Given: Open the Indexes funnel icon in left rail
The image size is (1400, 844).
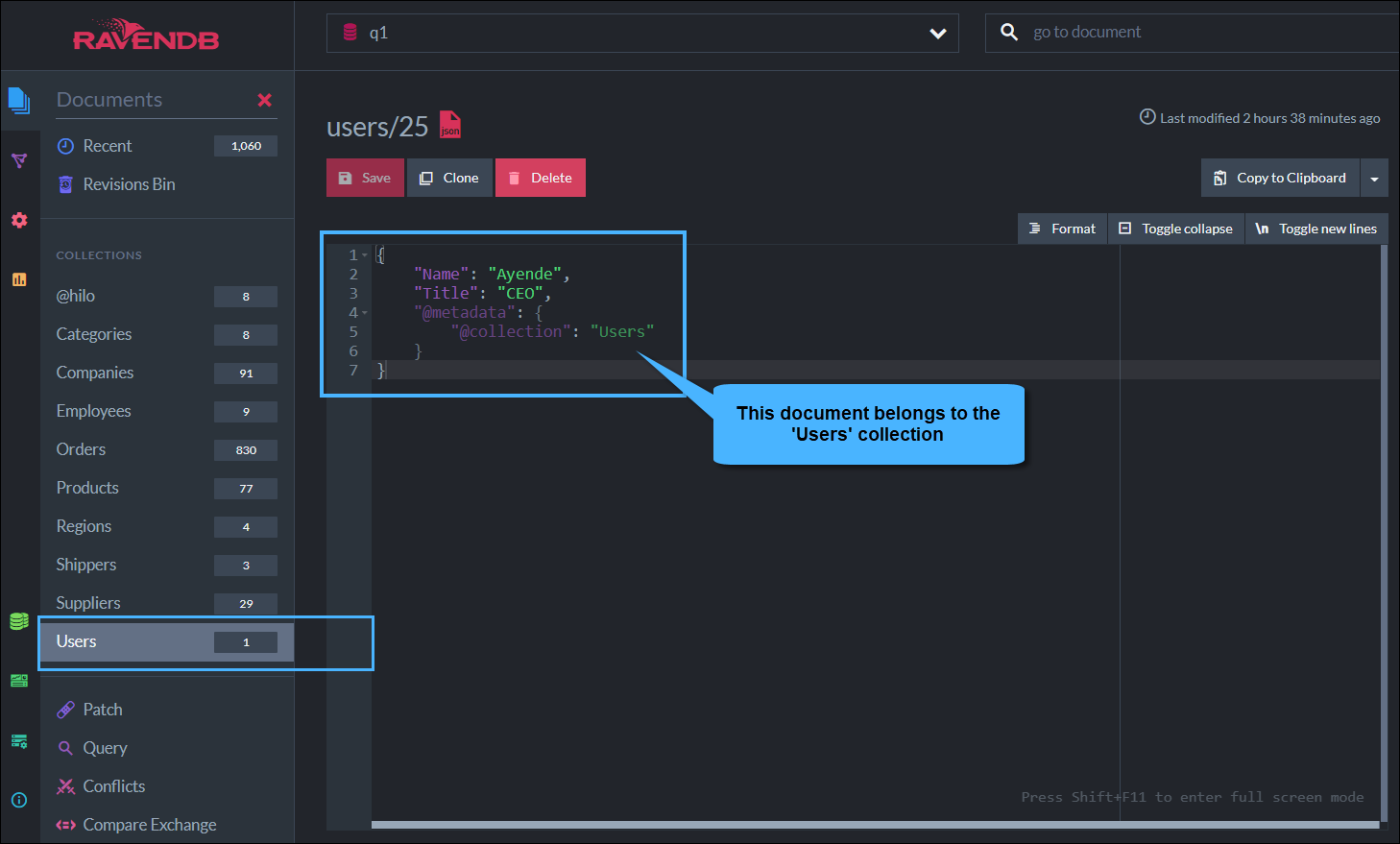Looking at the screenshot, I should coord(19,160).
